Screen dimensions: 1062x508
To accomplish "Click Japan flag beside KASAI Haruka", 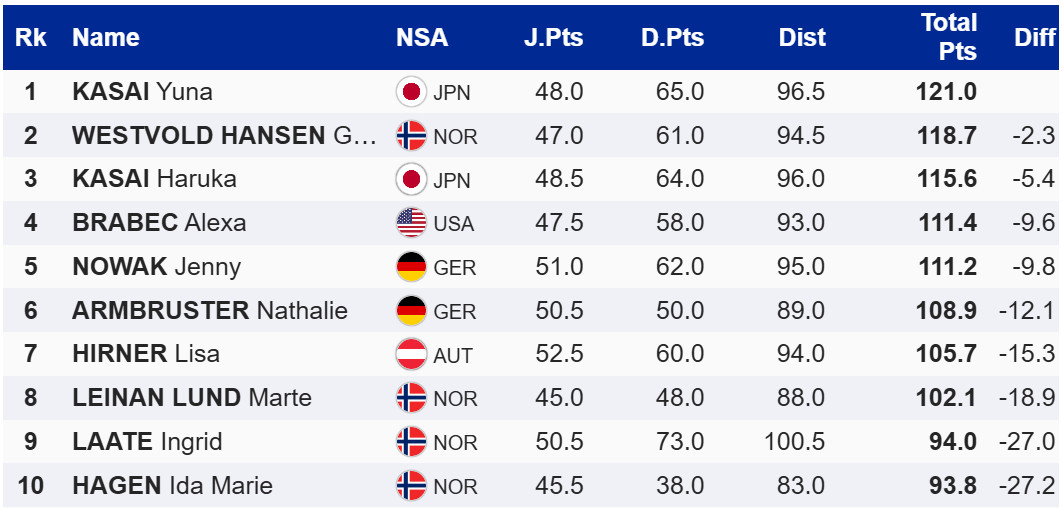I will pyautogui.click(x=411, y=179).
